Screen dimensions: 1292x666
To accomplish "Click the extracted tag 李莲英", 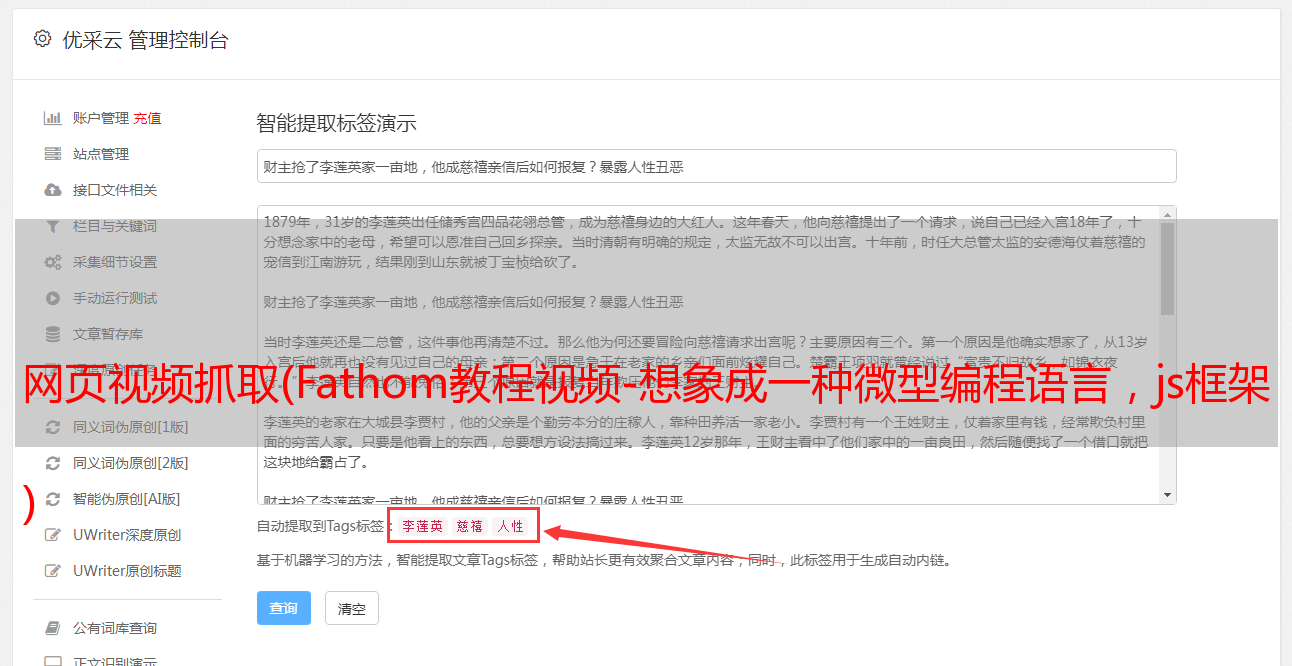I will pyautogui.click(x=423, y=526).
